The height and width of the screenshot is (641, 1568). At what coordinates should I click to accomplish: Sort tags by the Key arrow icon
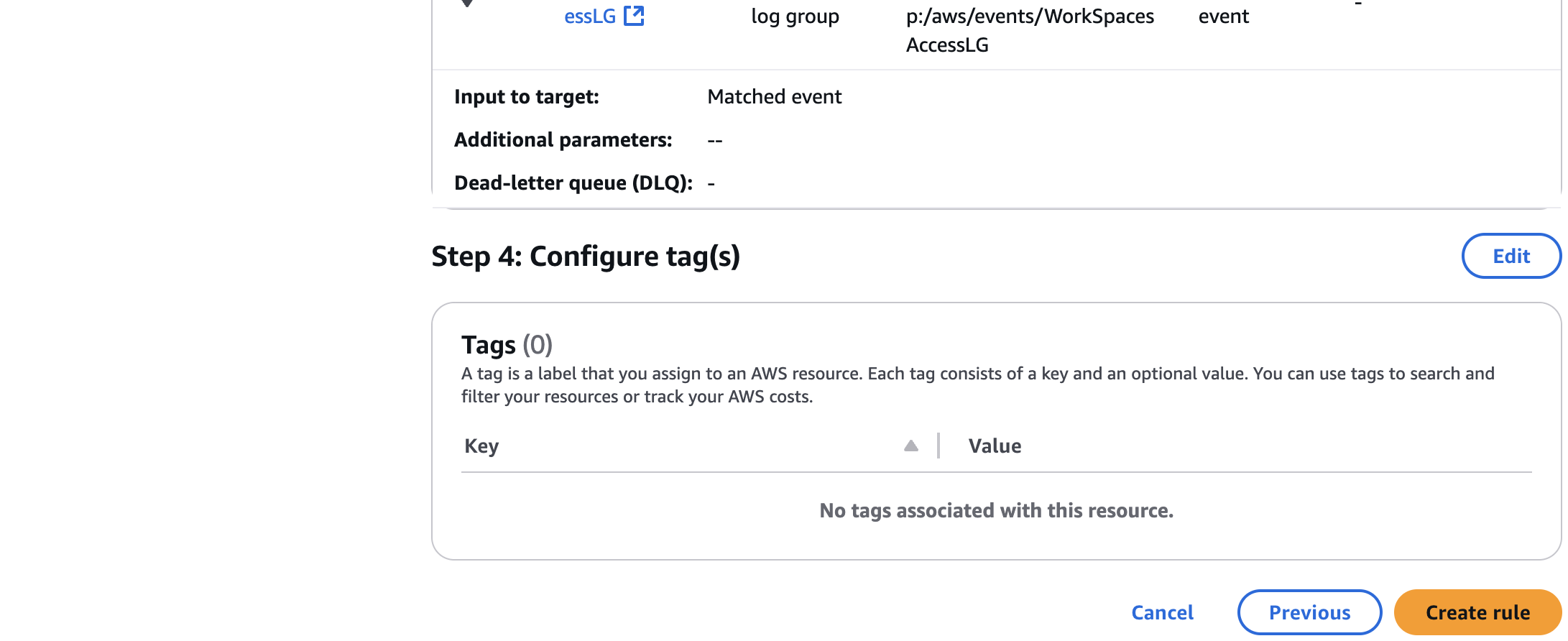click(911, 446)
